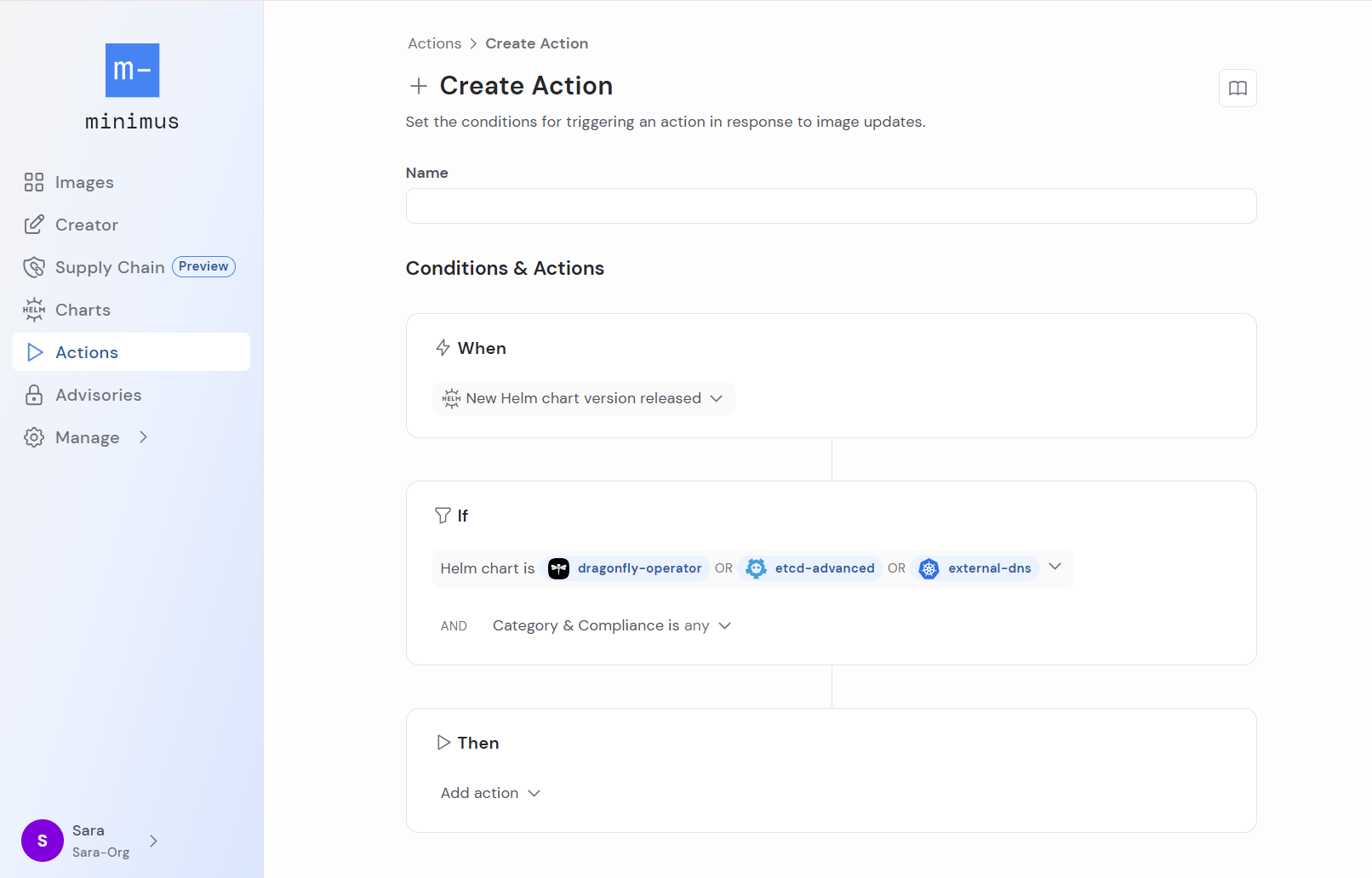Image resolution: width=1372 pixels, height=878 pixels.
Task: Click the Actions play icon in sidebar
Action: click(35, 352)
